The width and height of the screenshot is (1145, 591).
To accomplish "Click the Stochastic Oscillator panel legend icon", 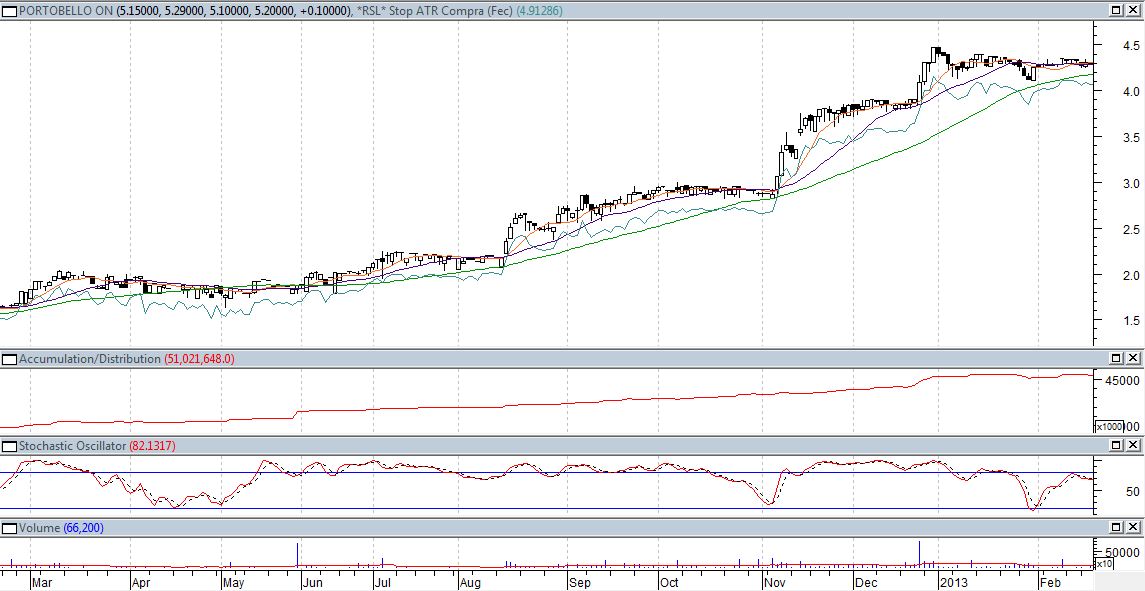I will pos(11,445).
